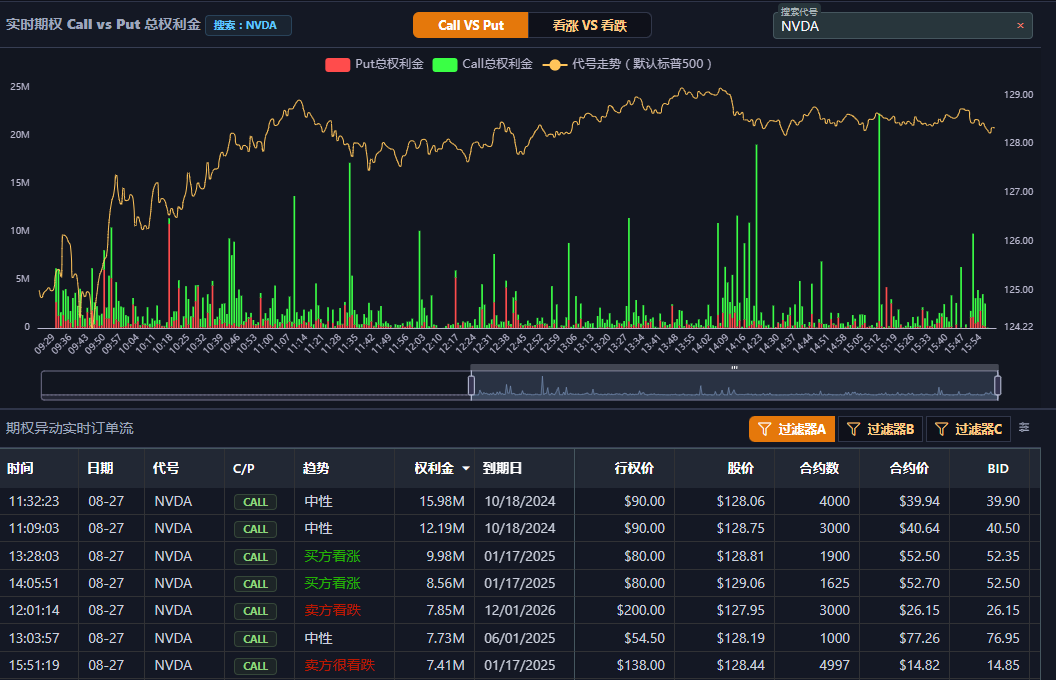Click the 06/01/2025 expiry date cell

(520, 638)
